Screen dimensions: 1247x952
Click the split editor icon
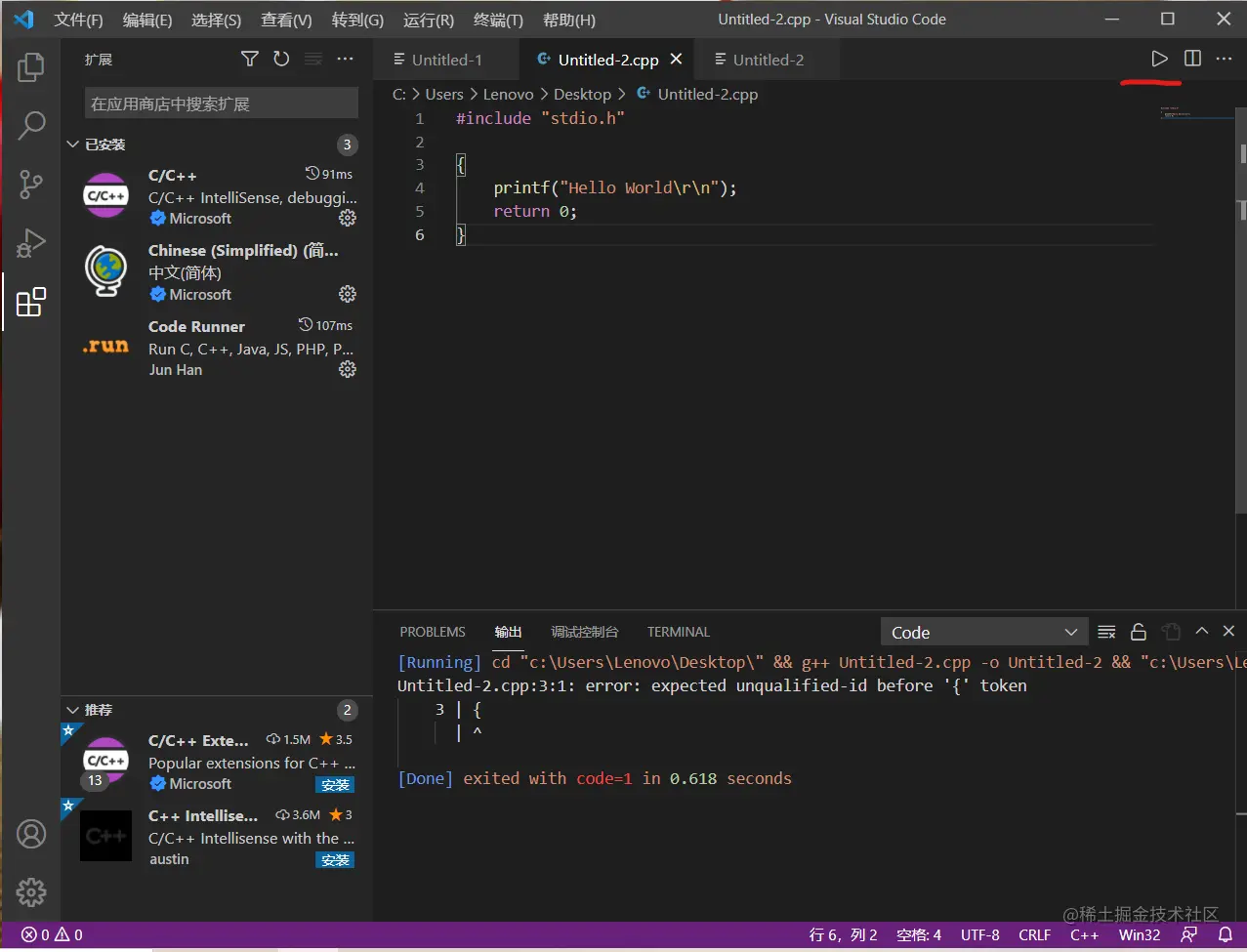pos(1192,60)
